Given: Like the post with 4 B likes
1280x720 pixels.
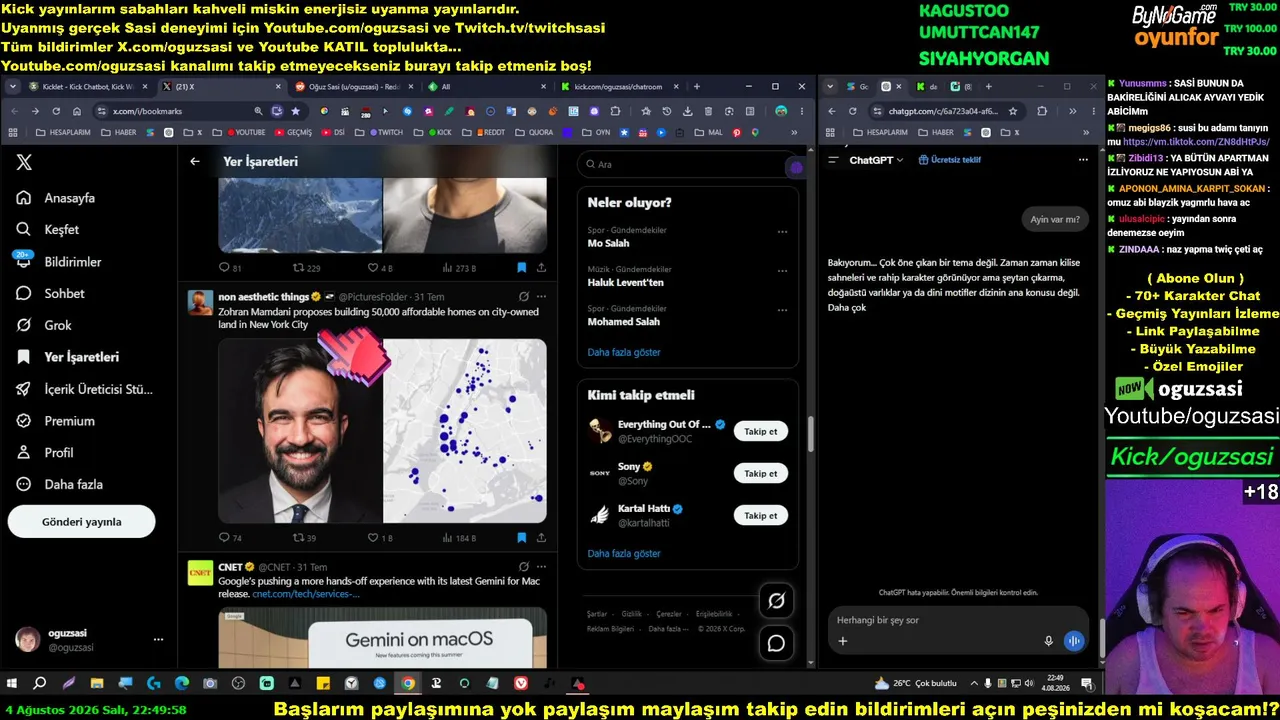Looking at the screenshot, I should [380, 268].
